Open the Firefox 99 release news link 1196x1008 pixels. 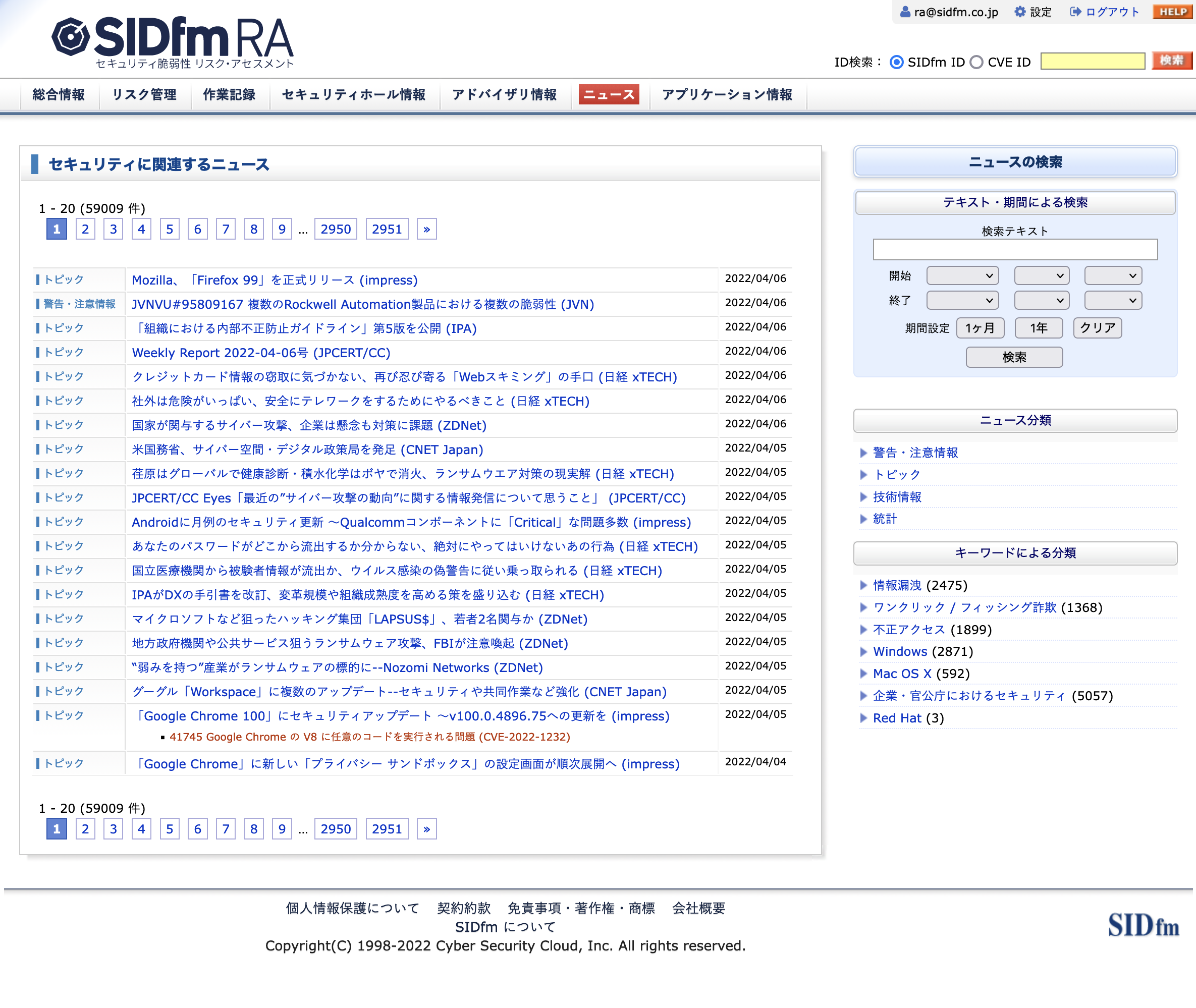pyautogui.click(x=275, y=281)
